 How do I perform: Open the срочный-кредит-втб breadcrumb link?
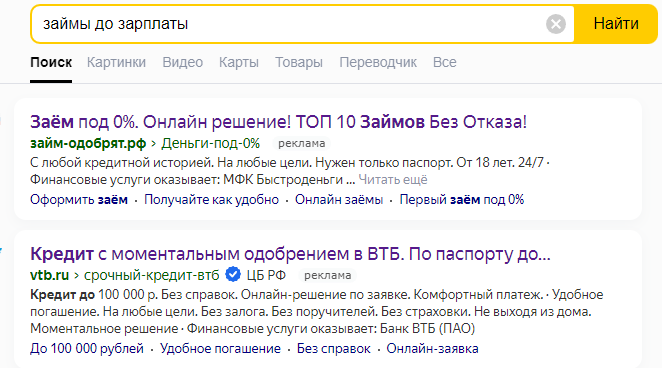[152, 275]
